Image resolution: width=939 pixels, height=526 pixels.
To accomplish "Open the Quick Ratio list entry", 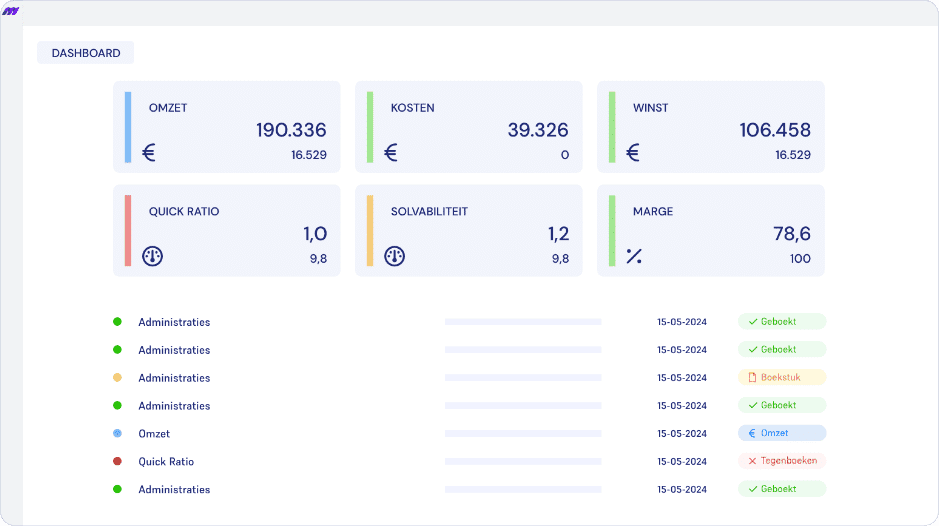I will [x=166, y=462].
